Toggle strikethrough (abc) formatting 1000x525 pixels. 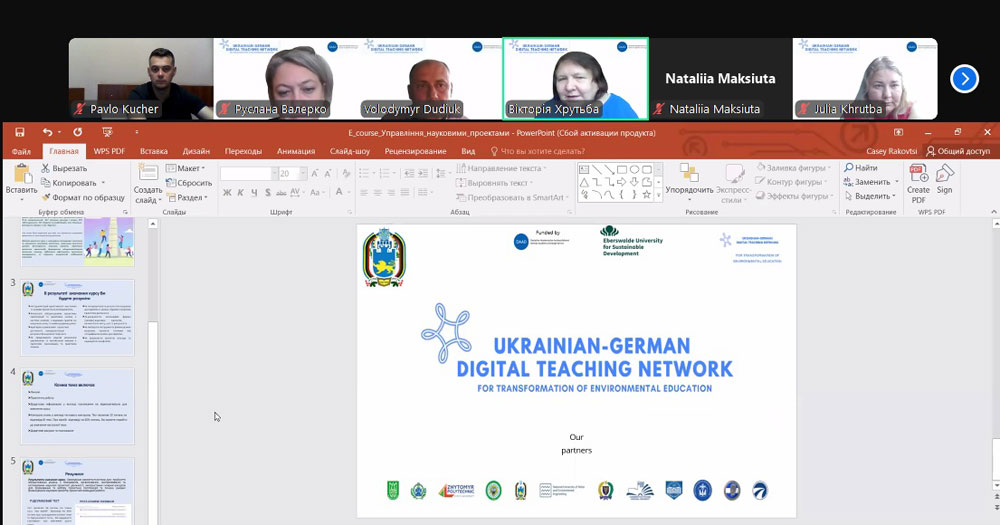click(x=281, y=192)
